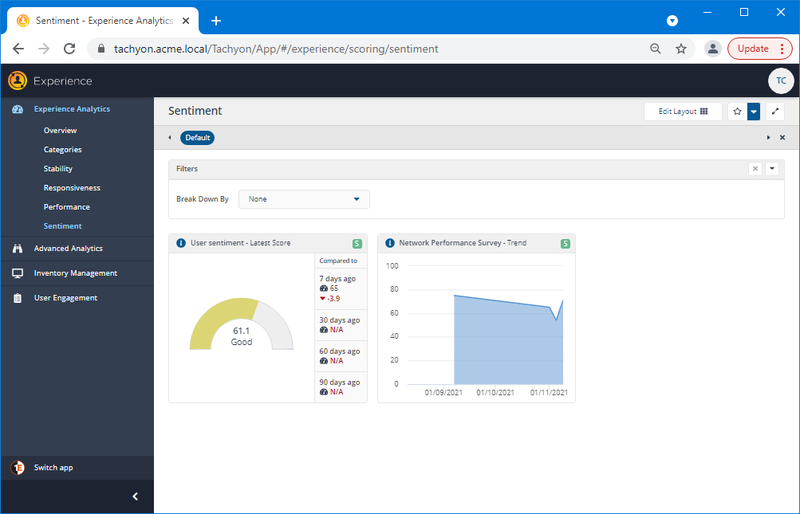Select Sentiment in the sidebar

63,226
